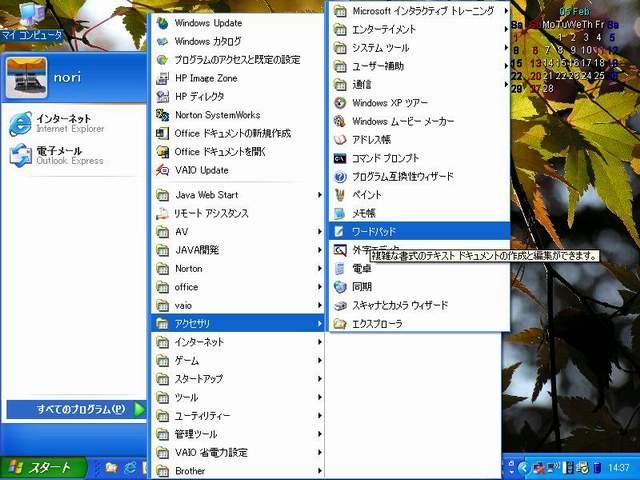The height and width of the screenshot is (480, 640).
Task: Expand the office folder submenu
Action: (x=238, y=287)
